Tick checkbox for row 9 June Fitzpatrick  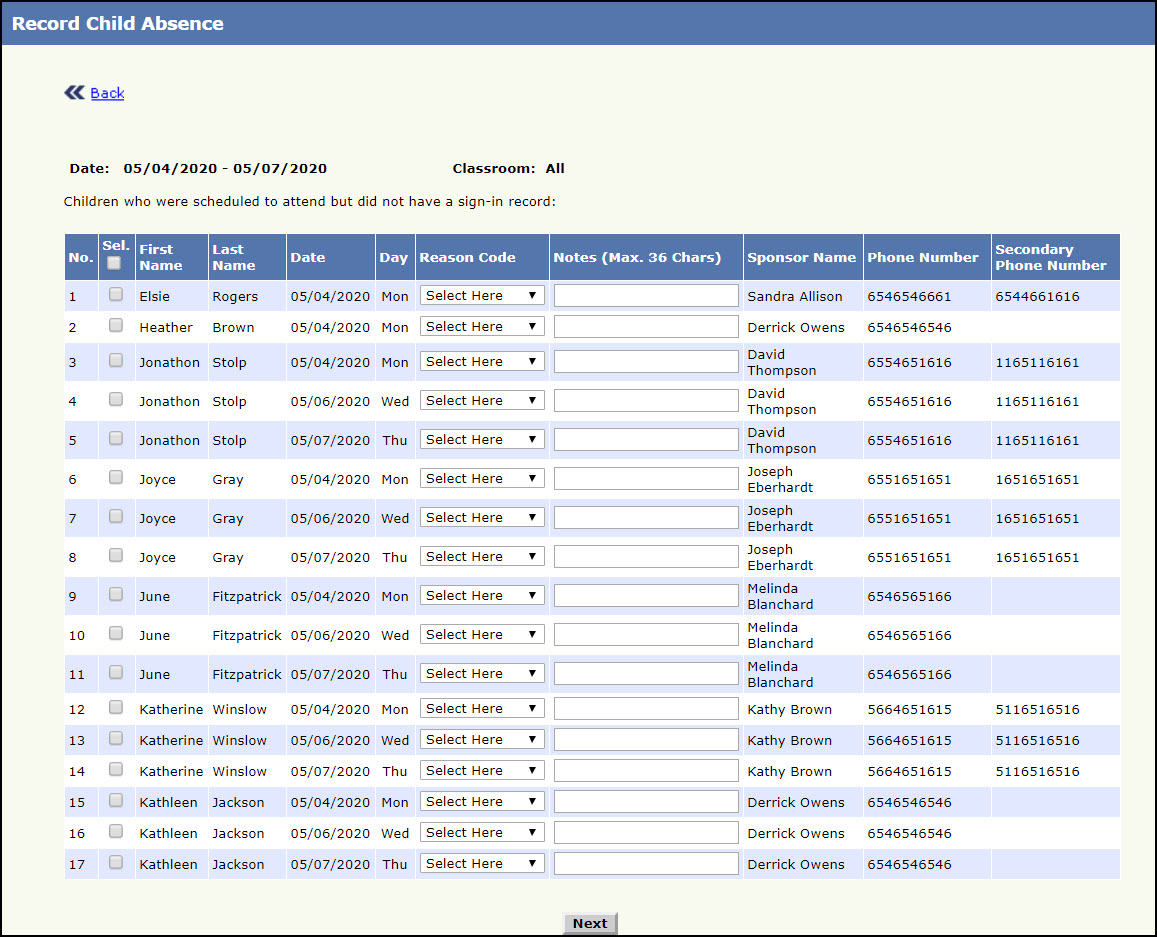pos(116,594)
